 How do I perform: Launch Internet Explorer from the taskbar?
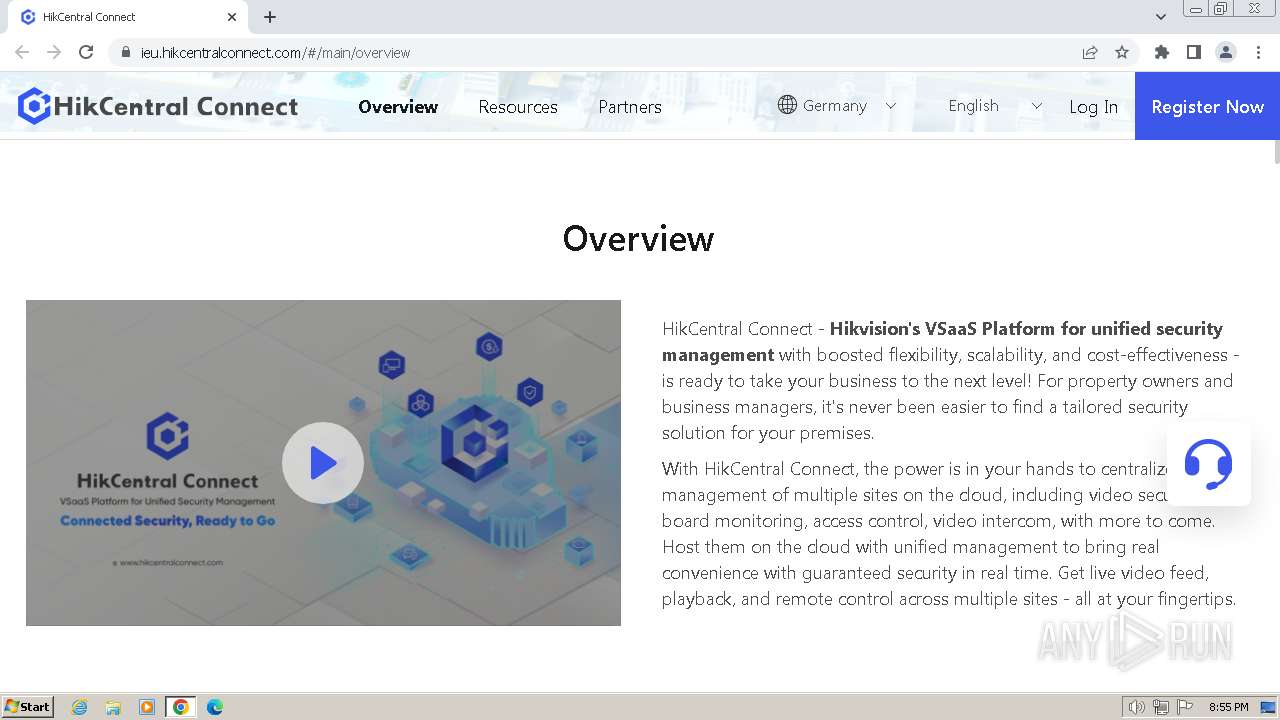tap(80, 707)
